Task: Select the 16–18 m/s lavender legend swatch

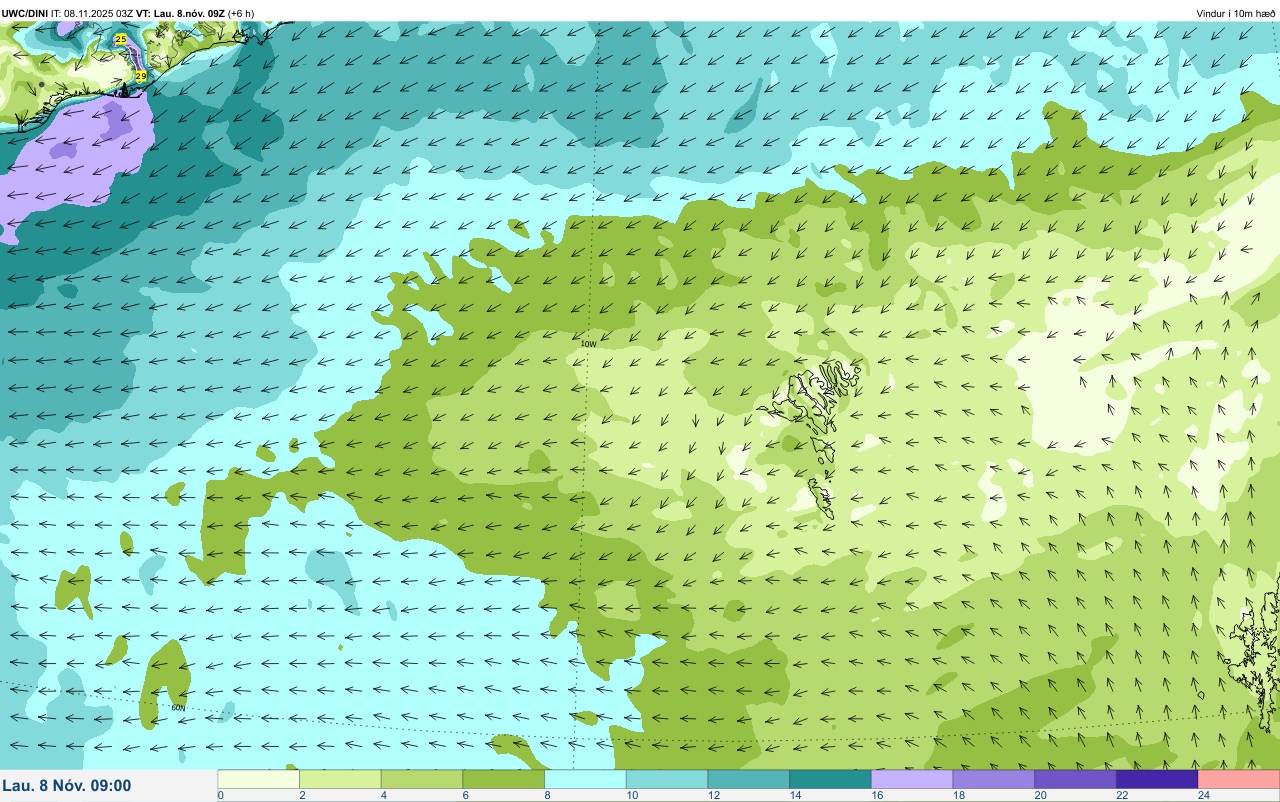Action: [912, 779]
